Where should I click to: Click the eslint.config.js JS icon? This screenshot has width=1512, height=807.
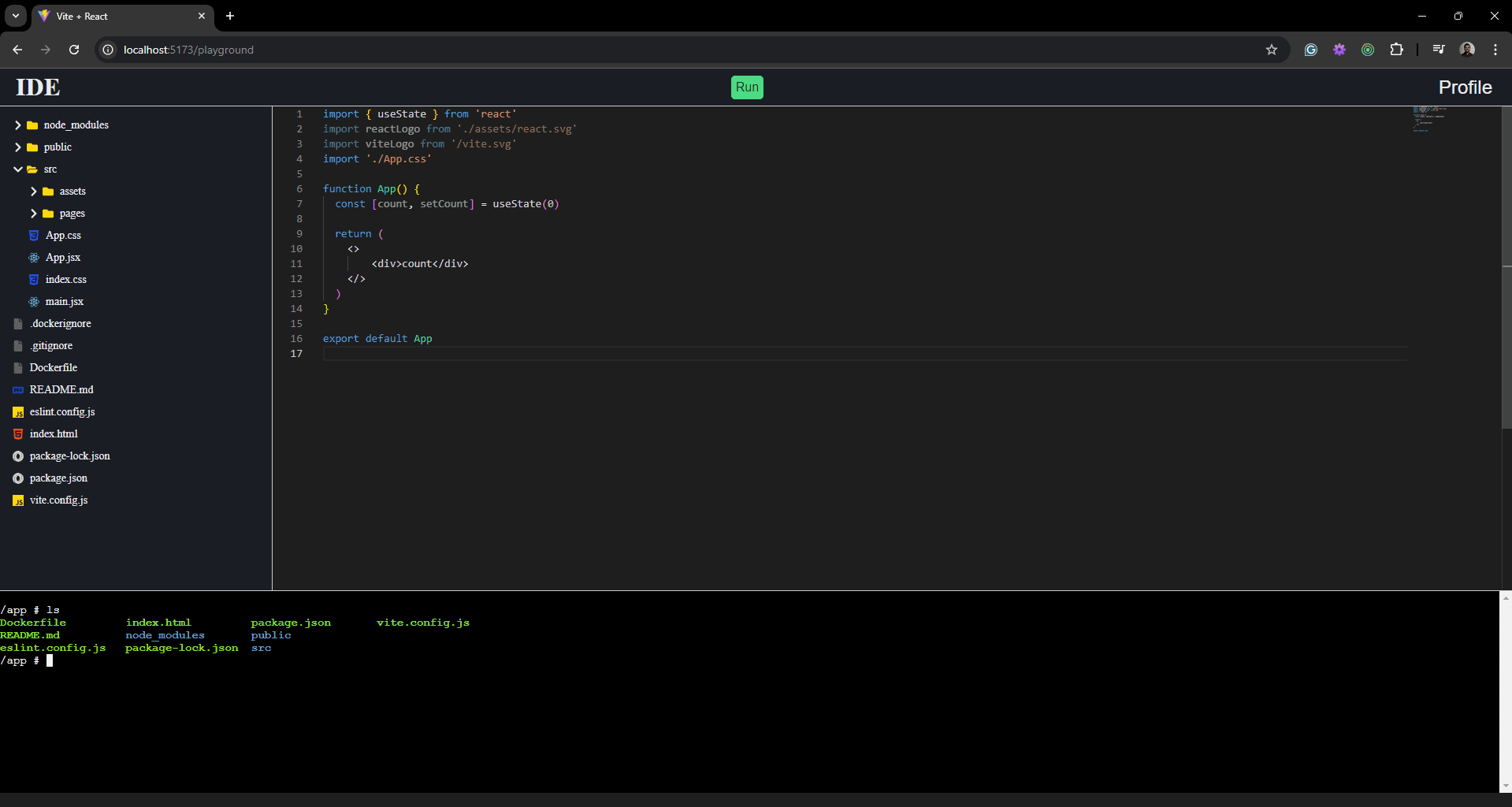pos(18,412)
